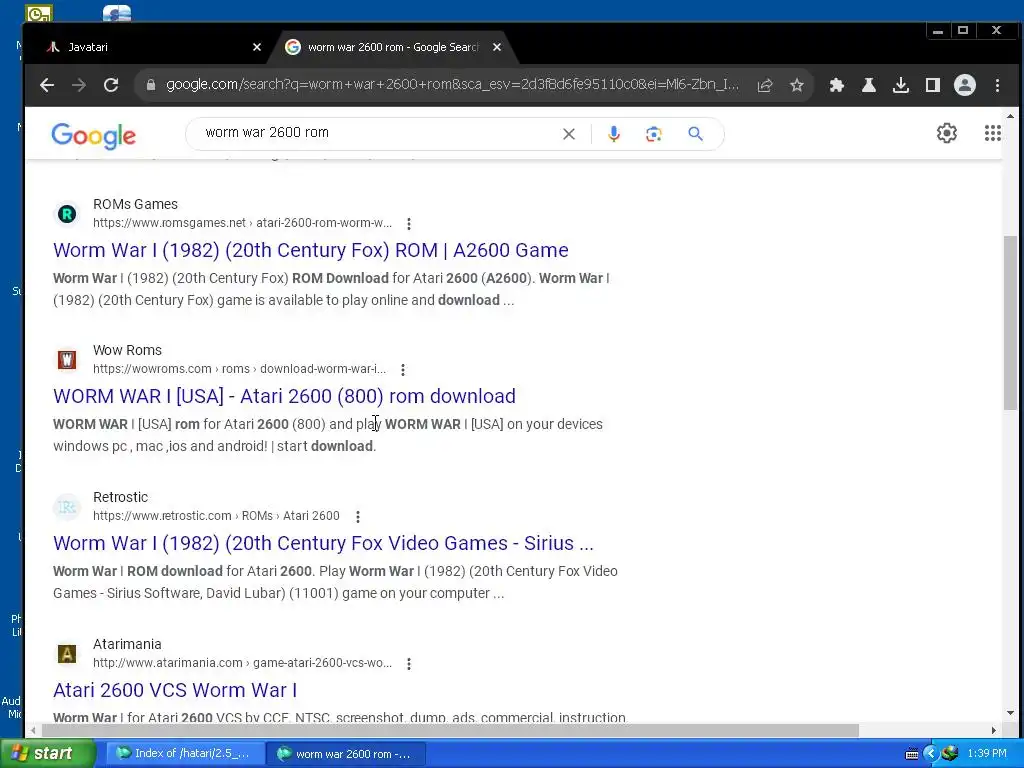Viewport: 1024px width, 768px height.
Task: Click the Wow Roms site favicon
Action: [x=67, y=360]
